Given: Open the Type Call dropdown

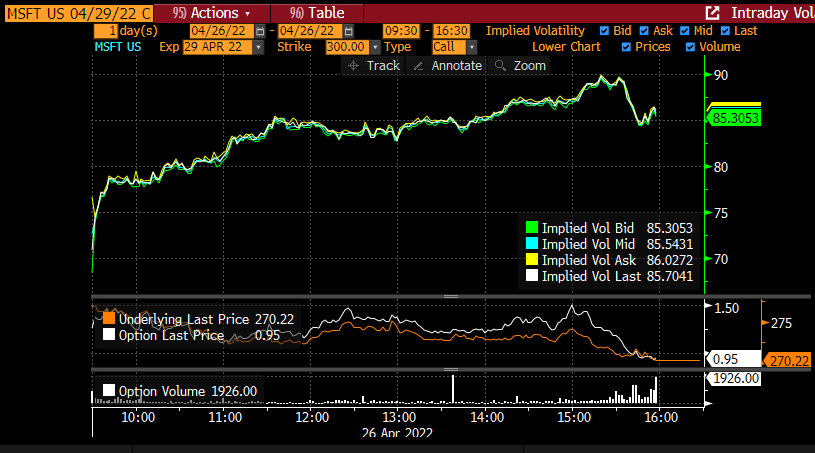Looking at the screenshot, I should tap(471, 47).
